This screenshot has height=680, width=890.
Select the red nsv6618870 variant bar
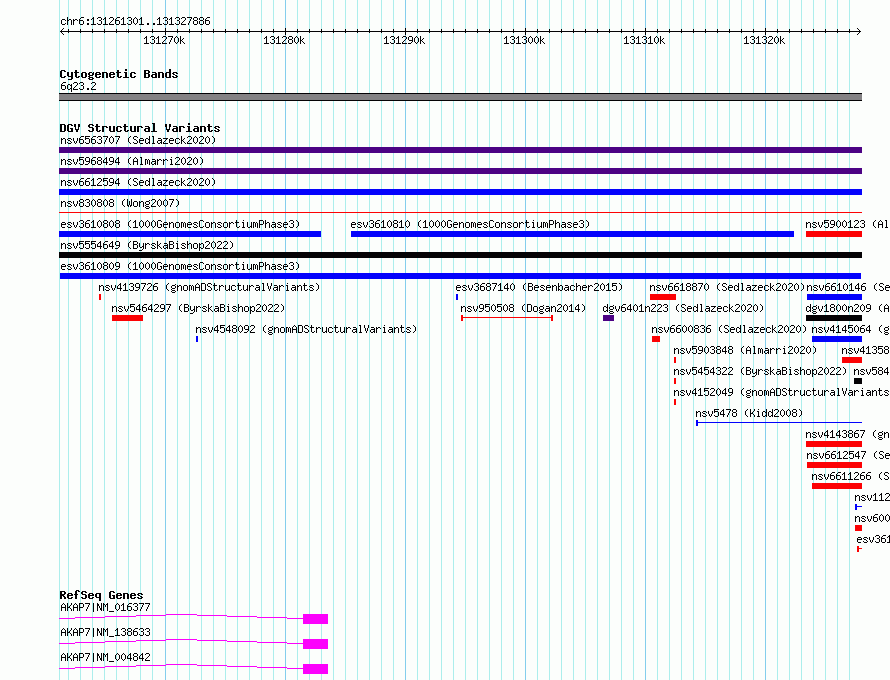(663, 297)
